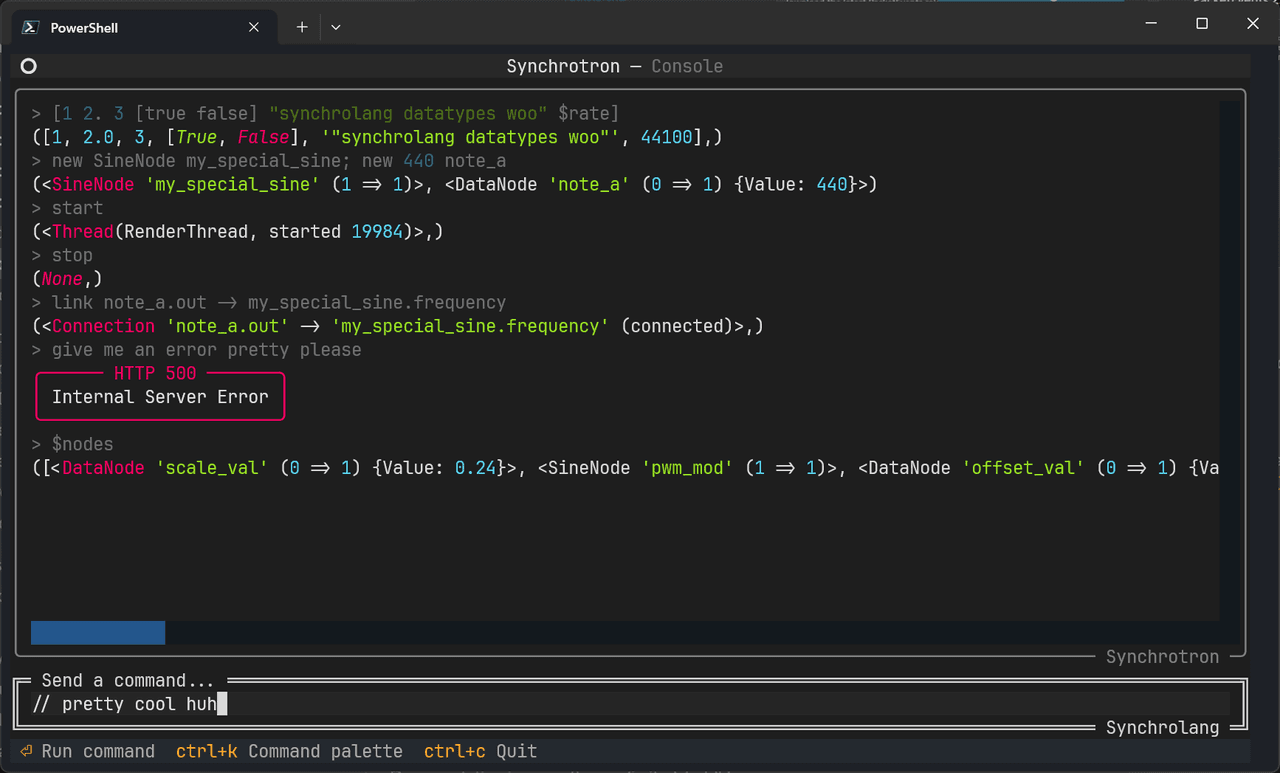1280x773 pixels.
Task: Maximize the terminal window
Action: click(1202, 24)
